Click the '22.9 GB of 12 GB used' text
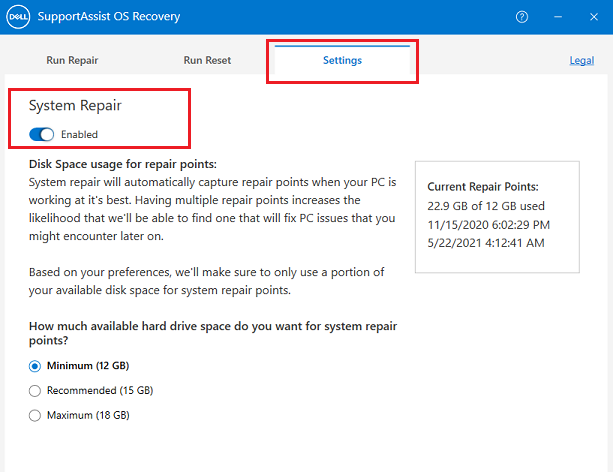 coord(484,207)
